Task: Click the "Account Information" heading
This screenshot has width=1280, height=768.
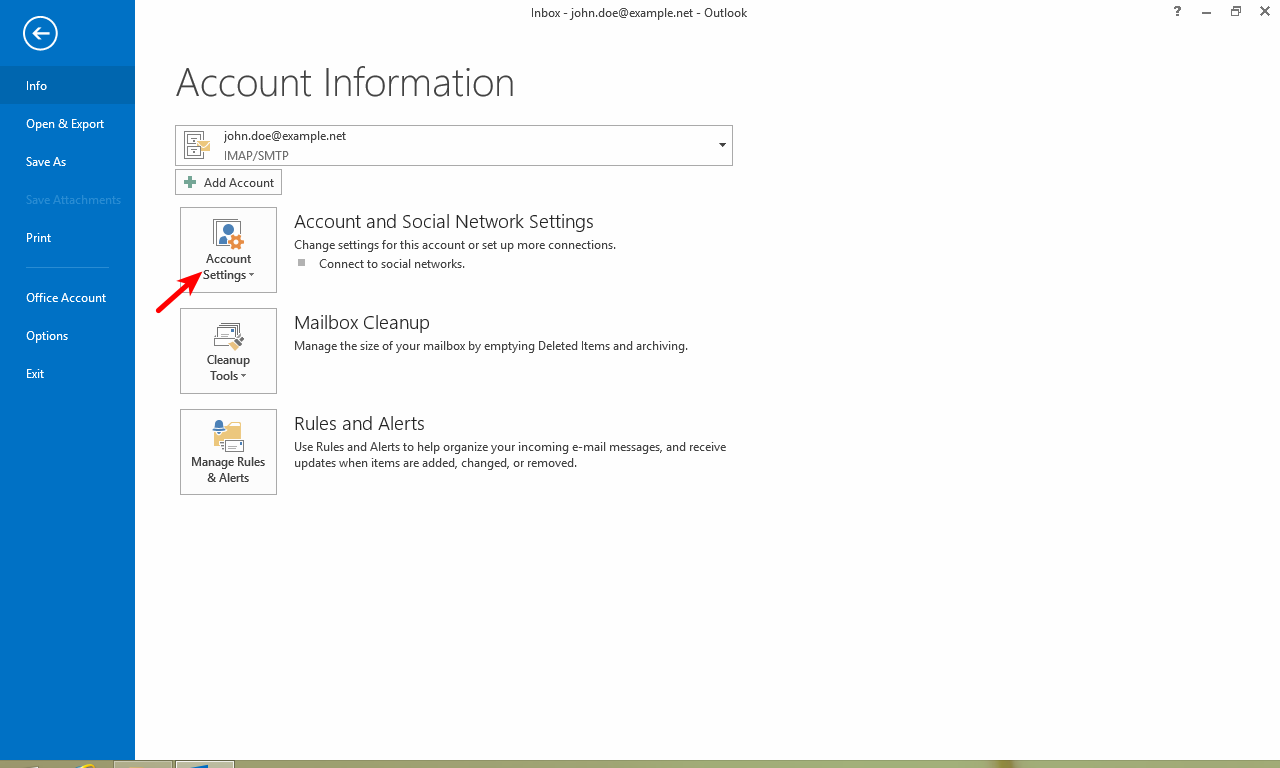Action: (345, 82)
